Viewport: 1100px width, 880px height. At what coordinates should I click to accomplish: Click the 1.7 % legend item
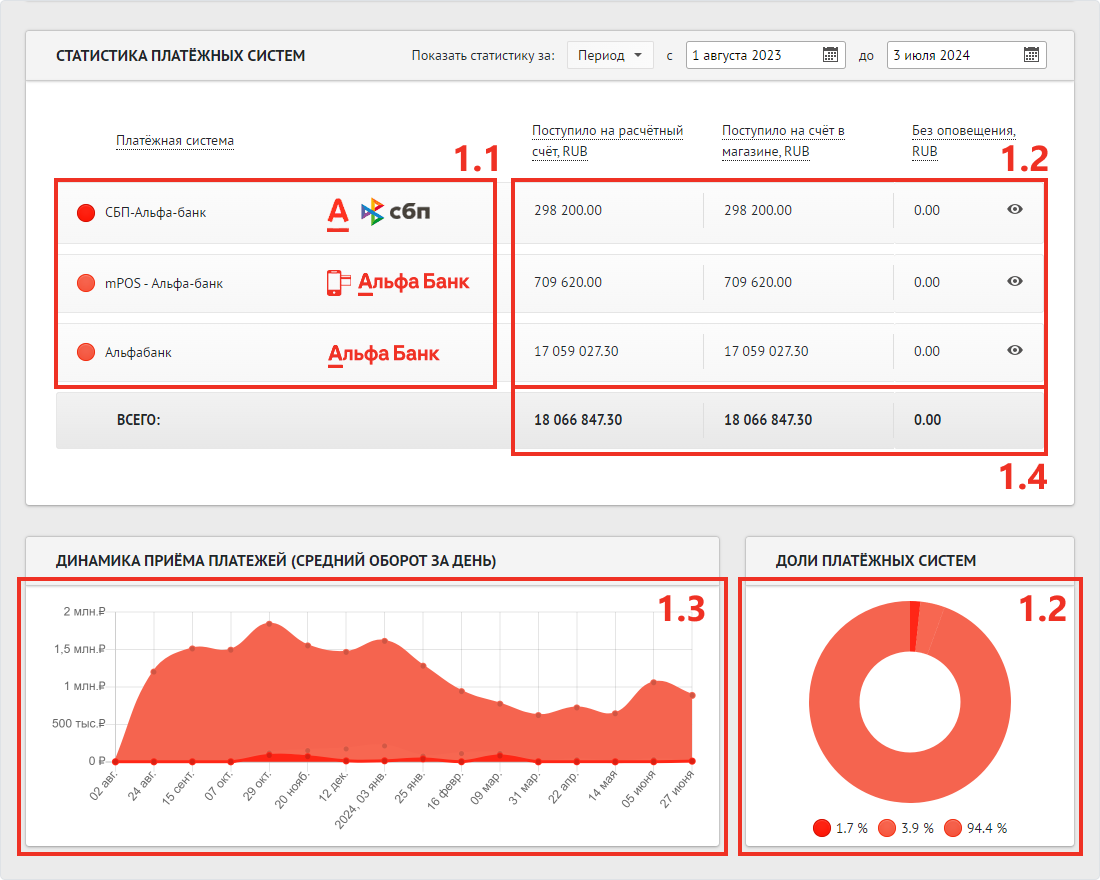[x=837, y=828]
